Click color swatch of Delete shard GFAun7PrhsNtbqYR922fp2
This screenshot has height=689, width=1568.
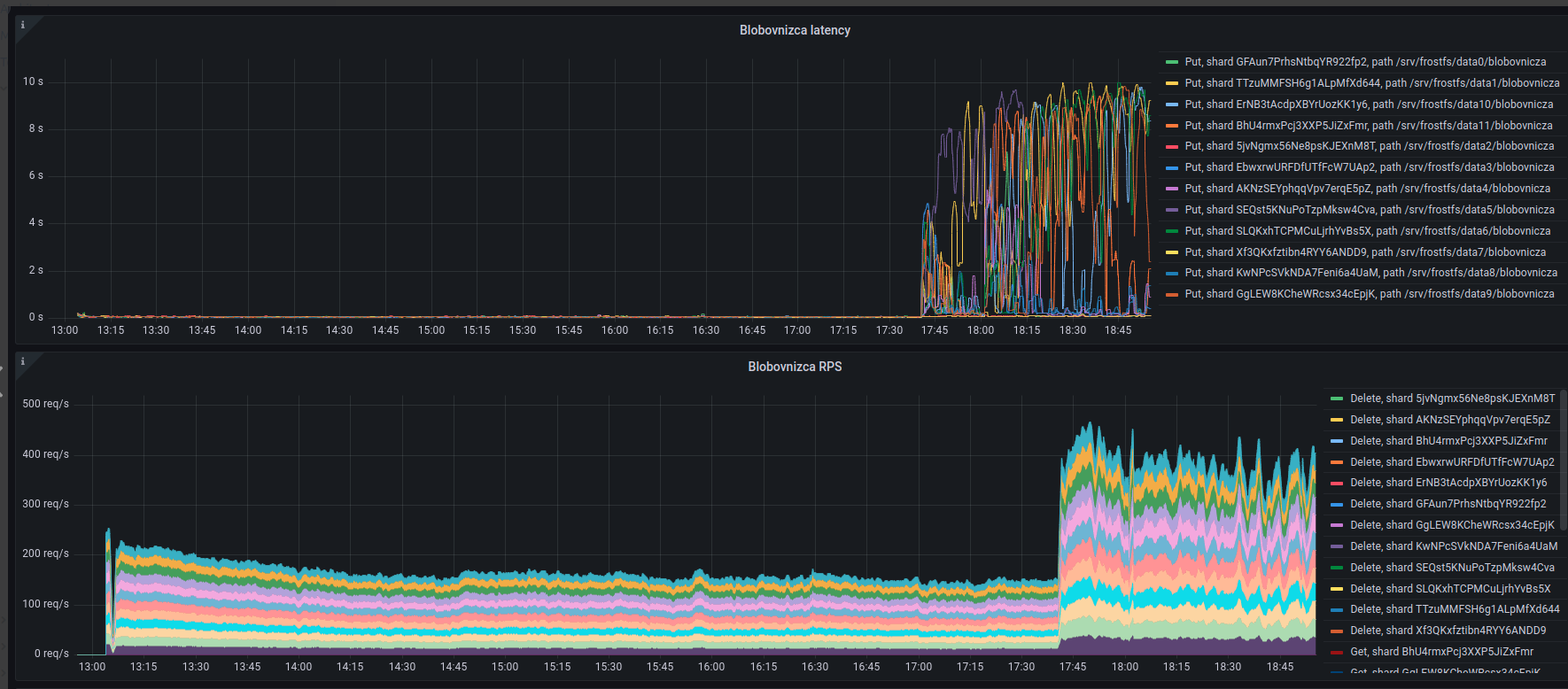tap(1337, 504)
